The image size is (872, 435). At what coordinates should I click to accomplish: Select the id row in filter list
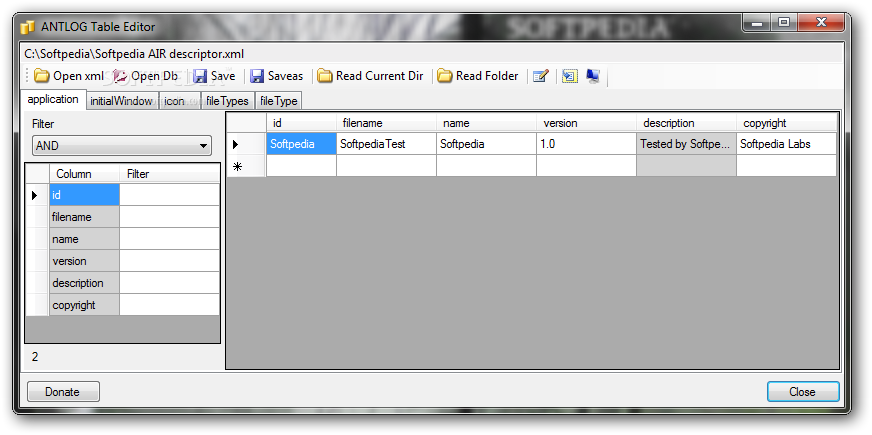pos(84,195)
